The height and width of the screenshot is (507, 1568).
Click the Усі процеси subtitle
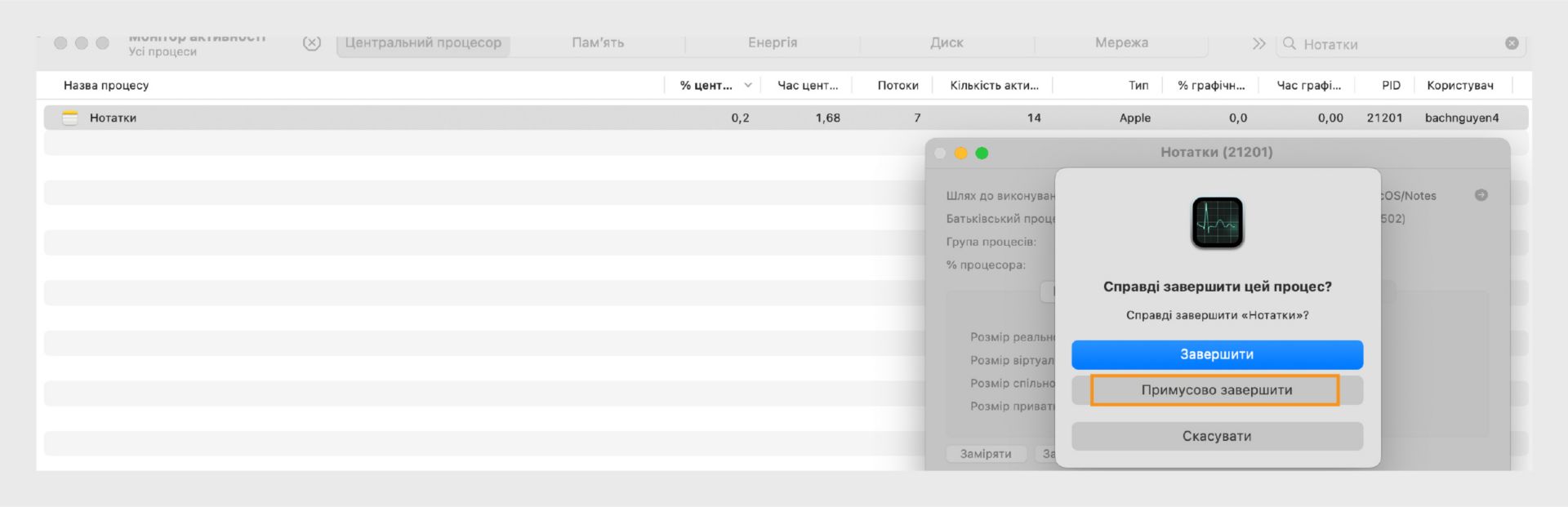(x=163, y=51)
